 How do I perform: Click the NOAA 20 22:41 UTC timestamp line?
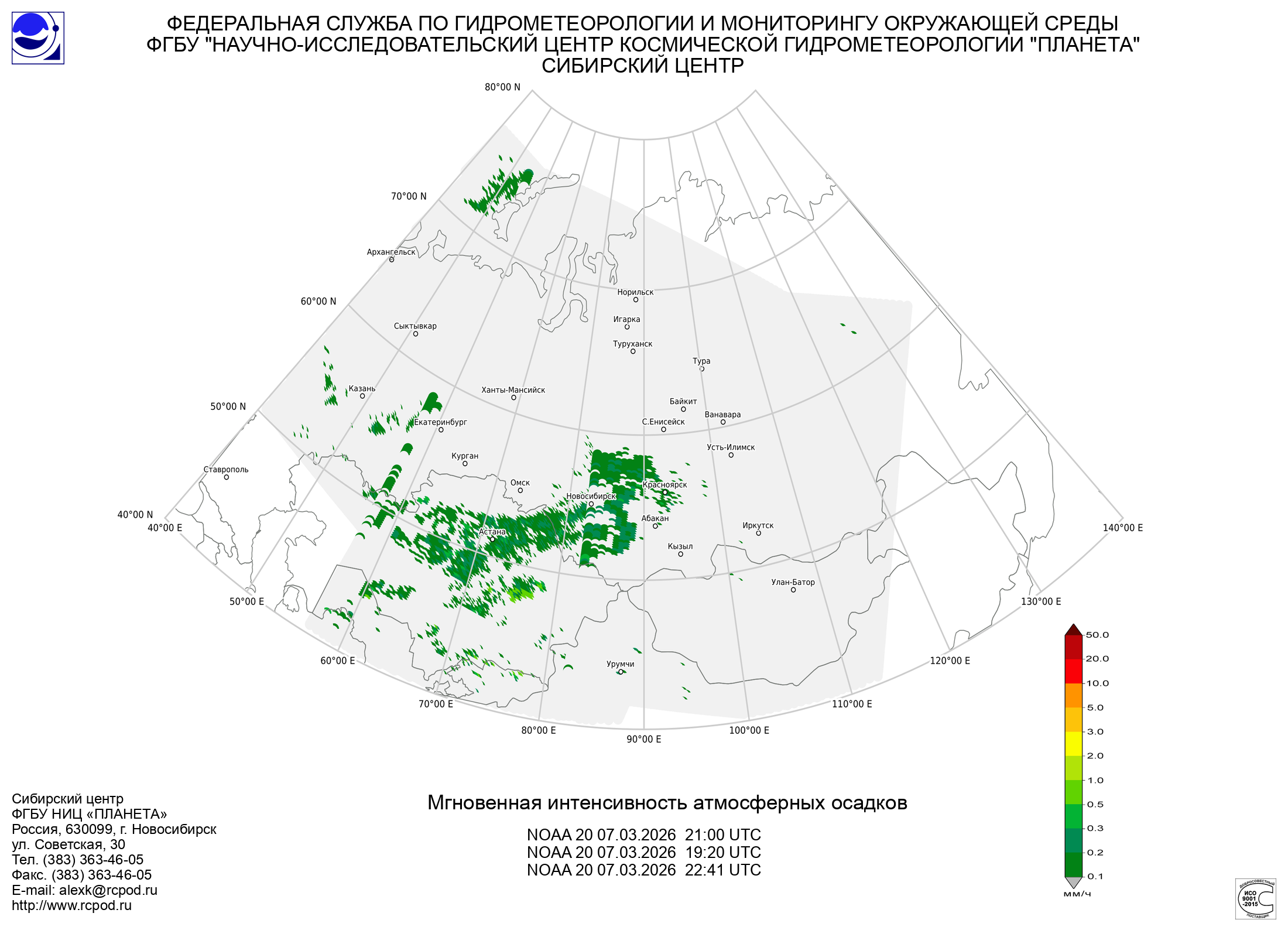[643, 870]
